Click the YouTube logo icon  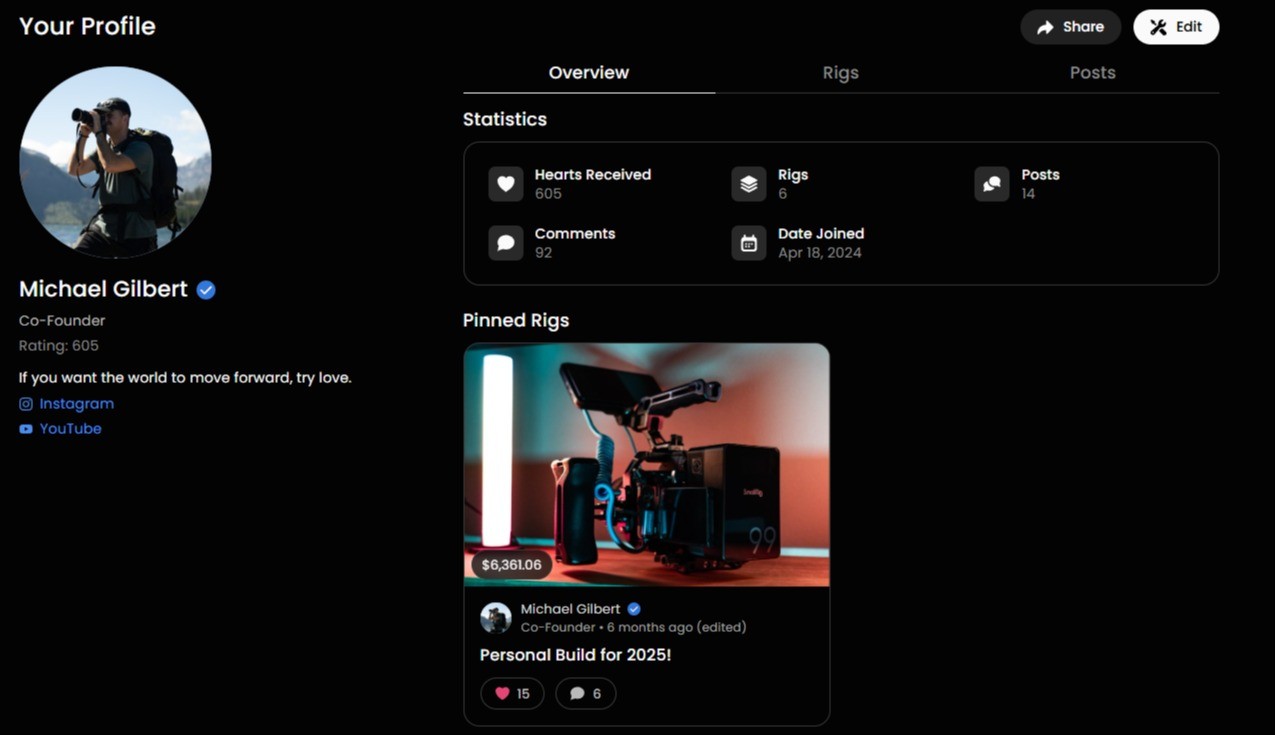tap(26, 429)
